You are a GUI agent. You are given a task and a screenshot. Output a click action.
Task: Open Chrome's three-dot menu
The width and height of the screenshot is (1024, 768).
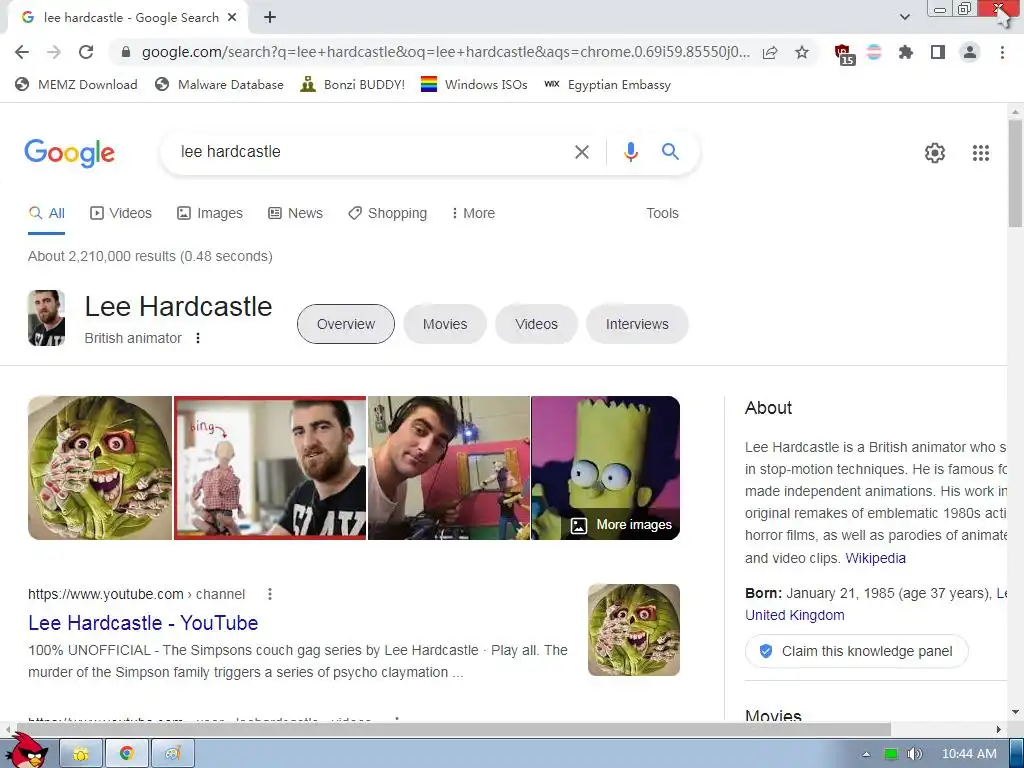1002,52
